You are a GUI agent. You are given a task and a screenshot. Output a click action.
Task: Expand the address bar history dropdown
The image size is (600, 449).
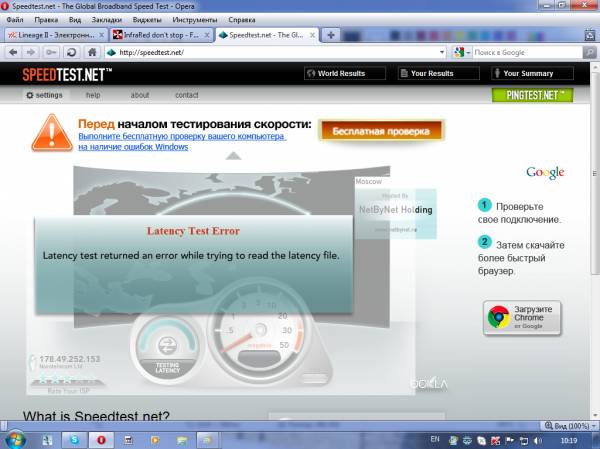tap(442, 52)
